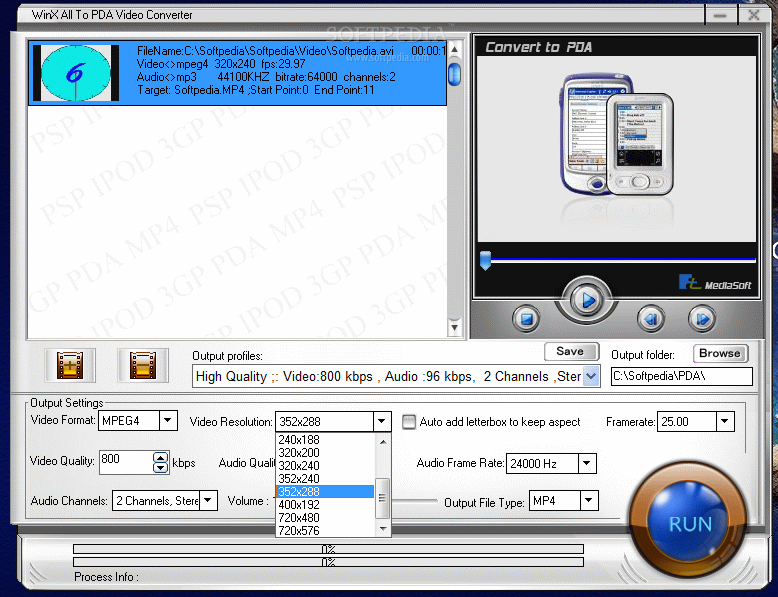Choose 720x480 resolution from the list
Screen dimensions: 778x597
(325, 518)
